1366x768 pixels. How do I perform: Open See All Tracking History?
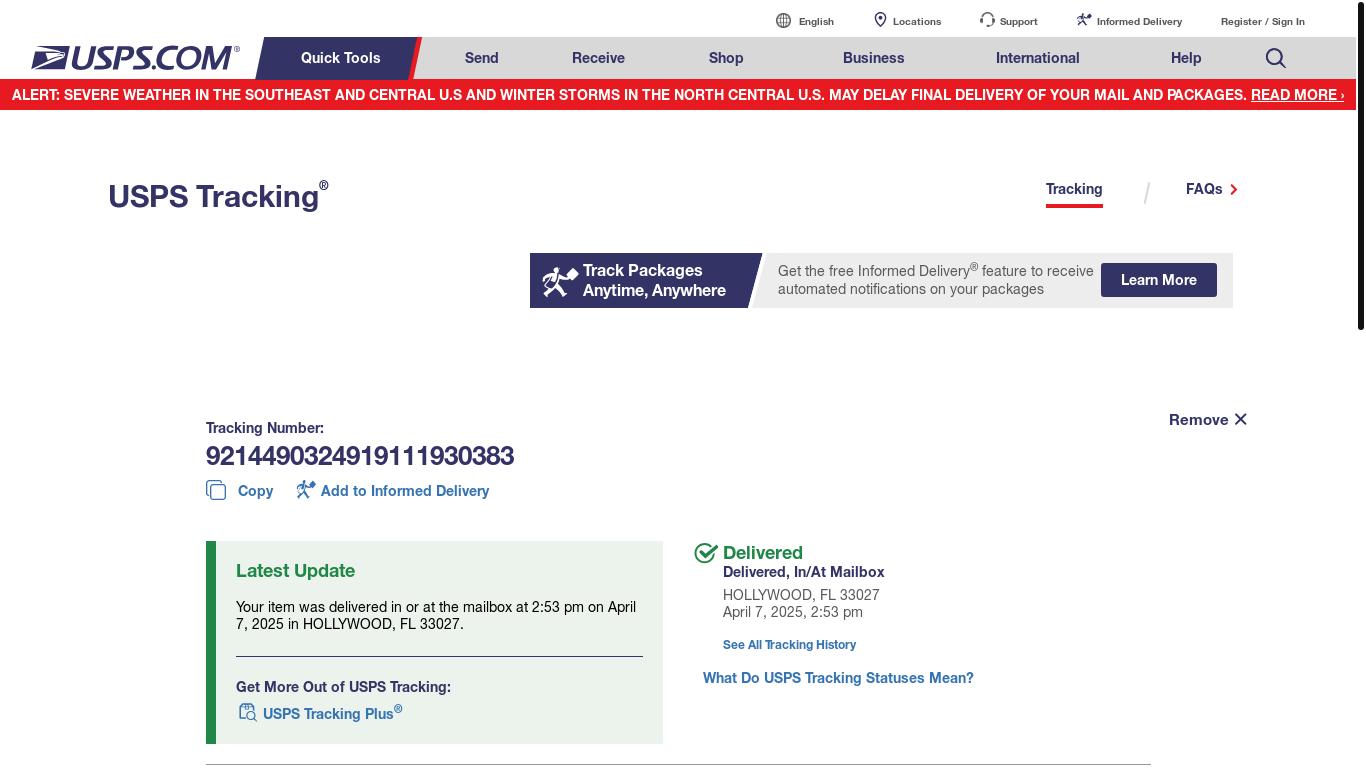tap(789, 645)
